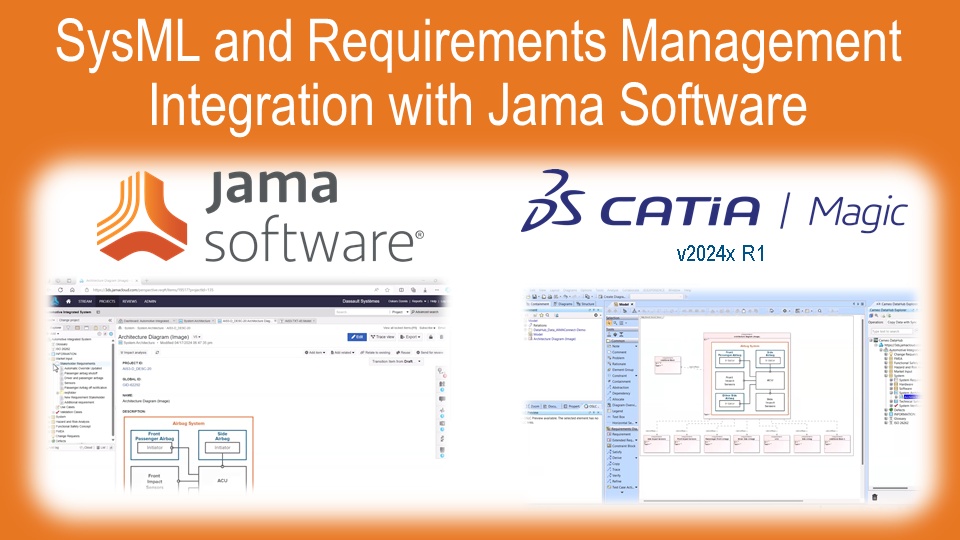Reload the page with browser refresh icon
The width and height of the screenshot is (960, 540).
pos(60,290)
